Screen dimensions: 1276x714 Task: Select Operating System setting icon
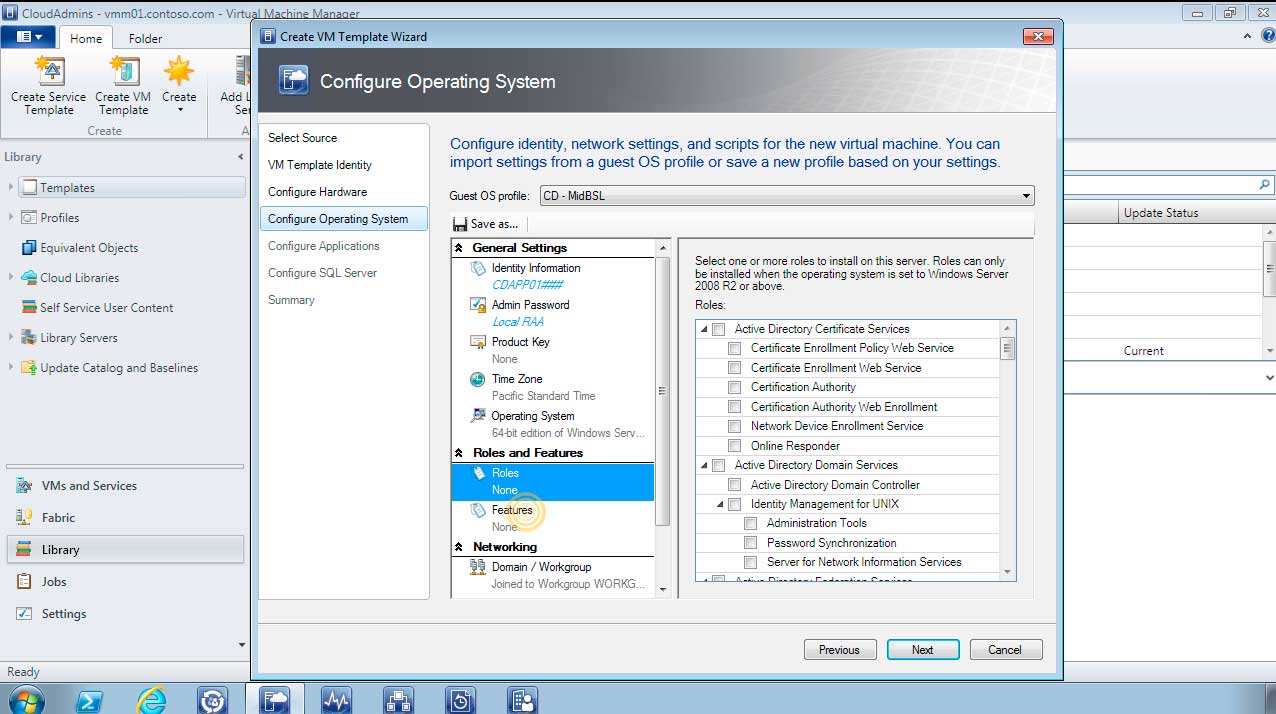click(478, 416)
